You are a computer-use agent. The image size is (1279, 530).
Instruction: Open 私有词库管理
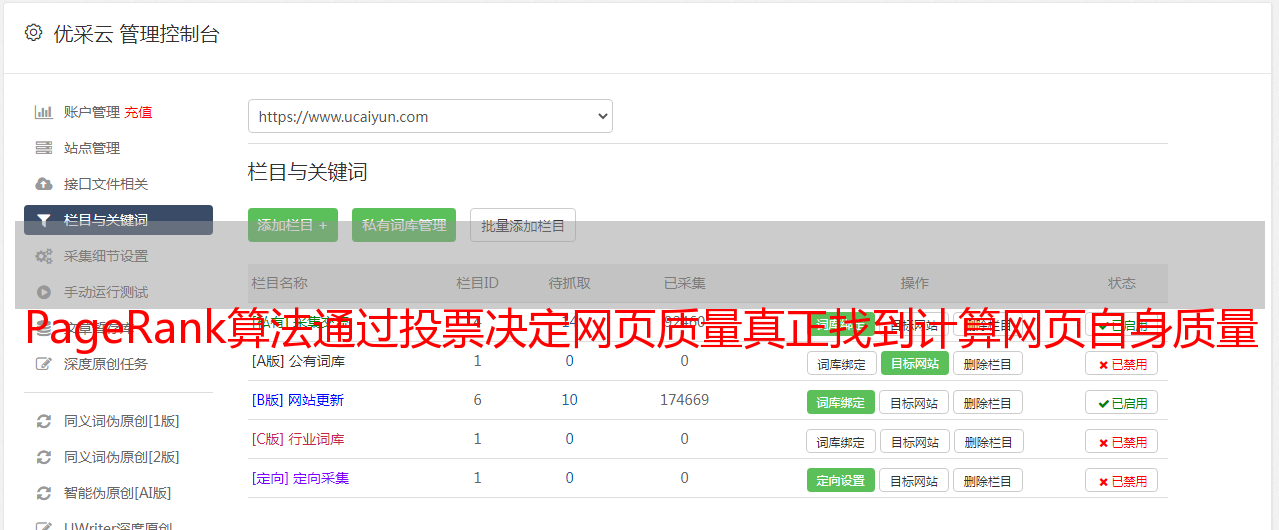404,225
